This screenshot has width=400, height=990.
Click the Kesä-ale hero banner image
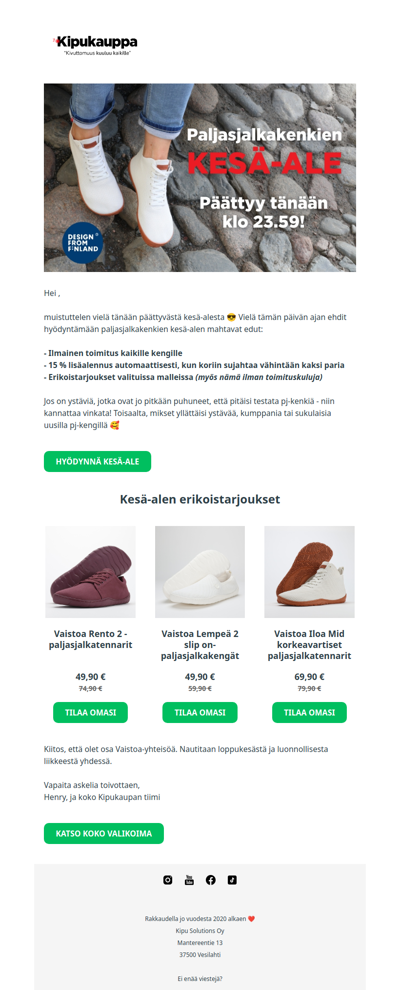(x=200, y=178)
